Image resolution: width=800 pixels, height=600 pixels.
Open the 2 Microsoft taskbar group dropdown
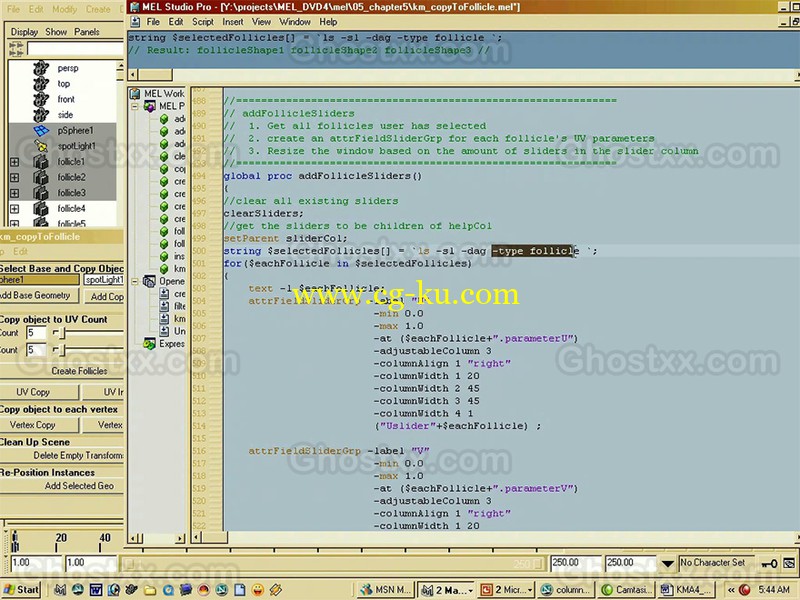530,590
